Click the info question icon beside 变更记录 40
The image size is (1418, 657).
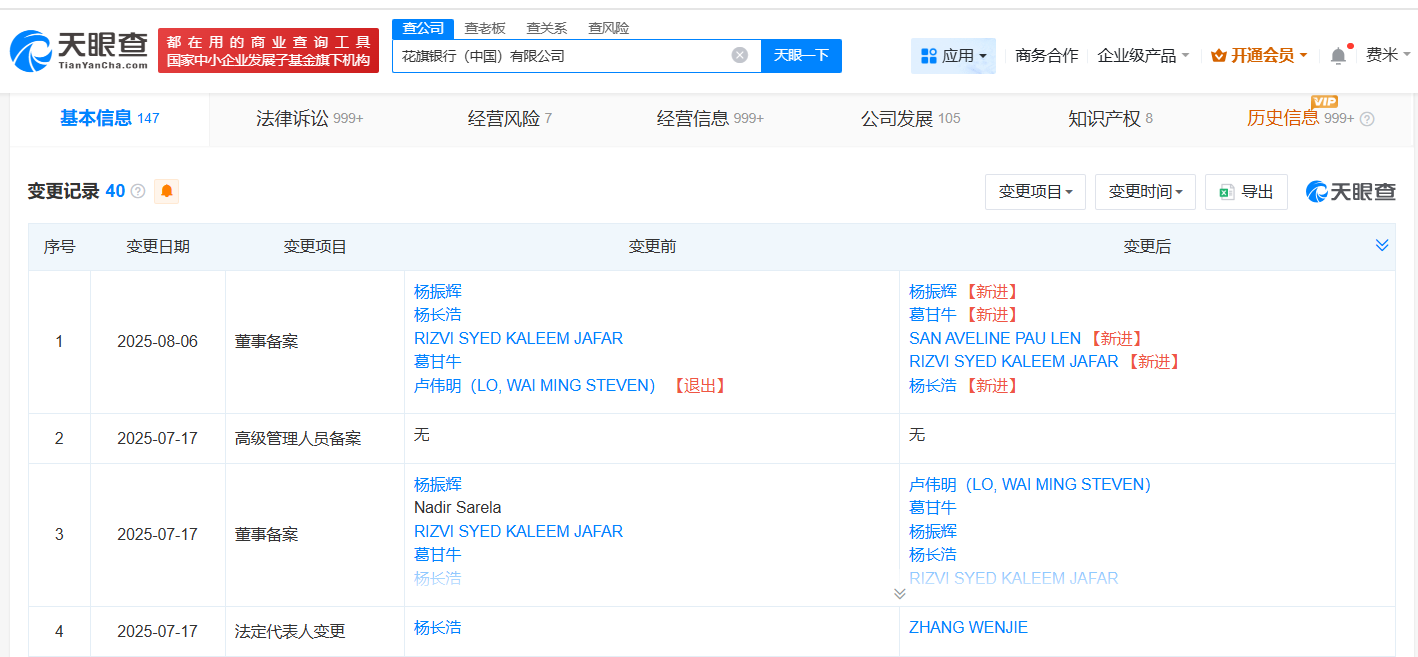tap(138, 191)
